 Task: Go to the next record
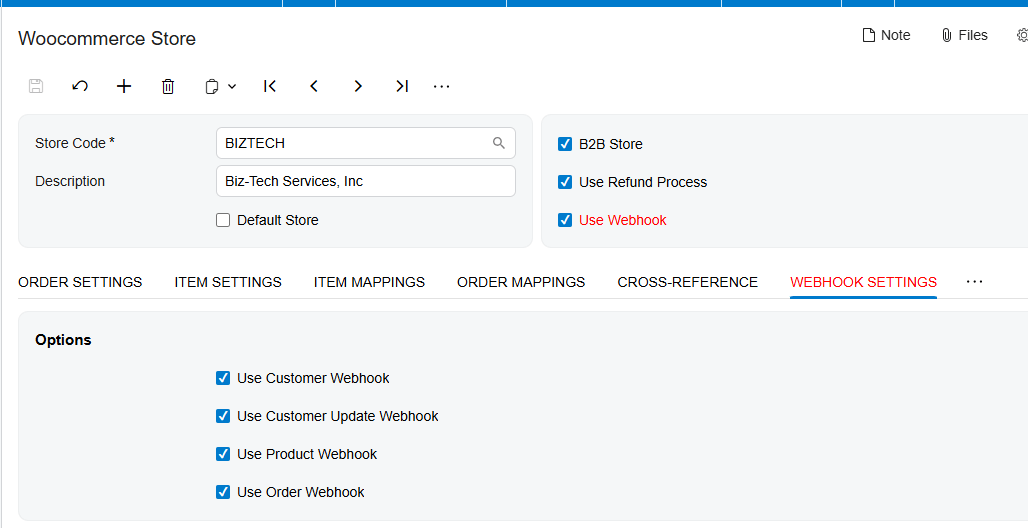358,86
